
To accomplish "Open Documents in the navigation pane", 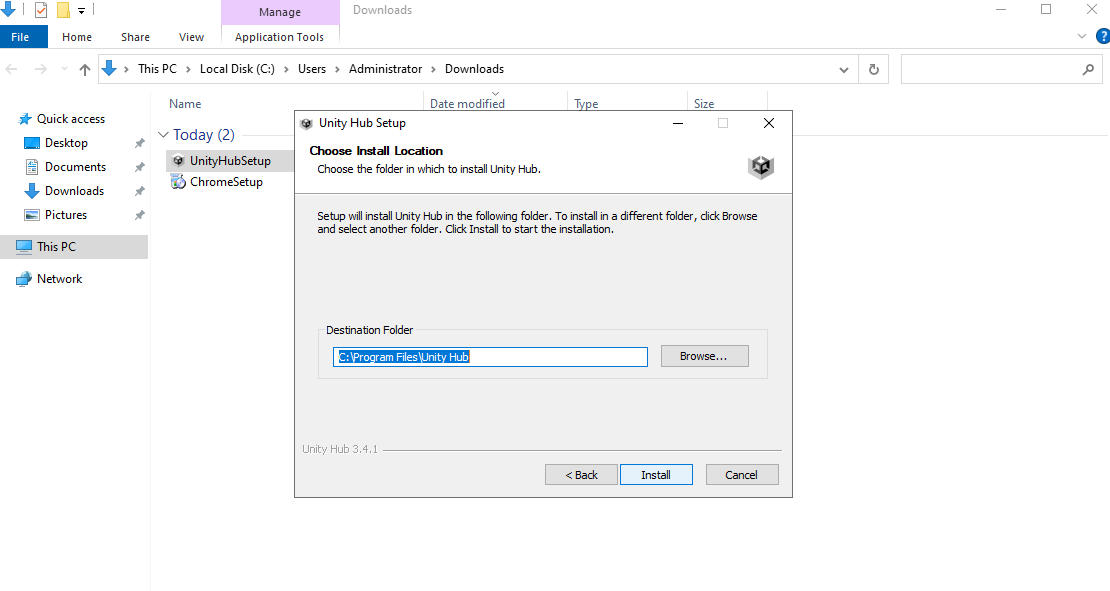I will click(x=75, y=167).
